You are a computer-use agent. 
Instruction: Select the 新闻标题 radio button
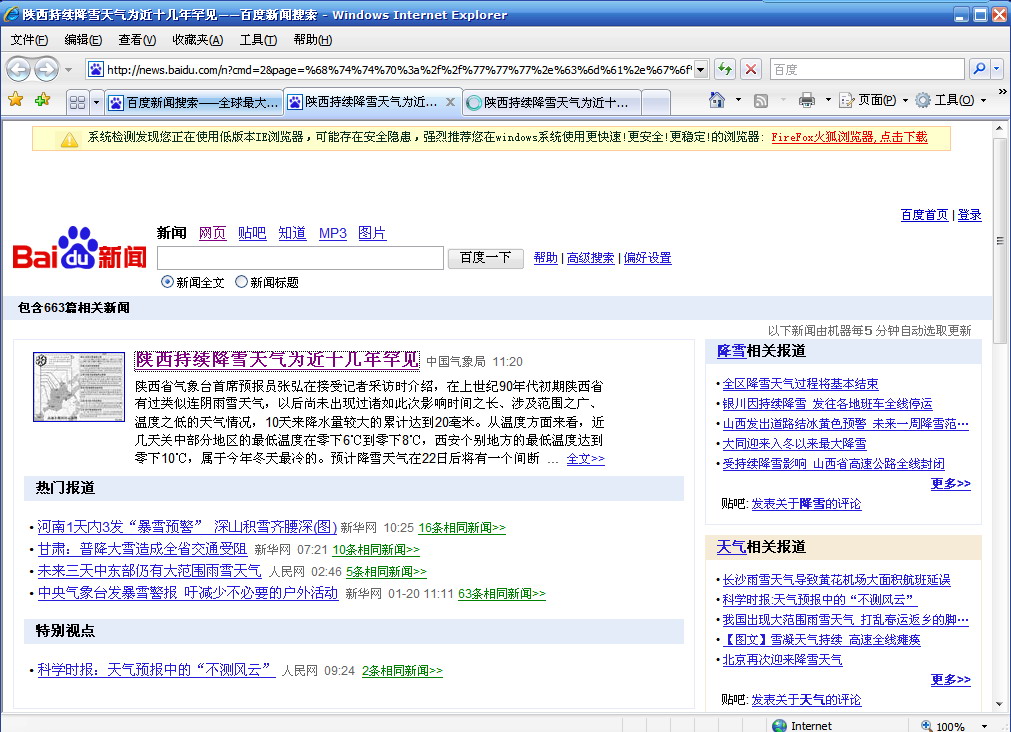tap(241, 282)
